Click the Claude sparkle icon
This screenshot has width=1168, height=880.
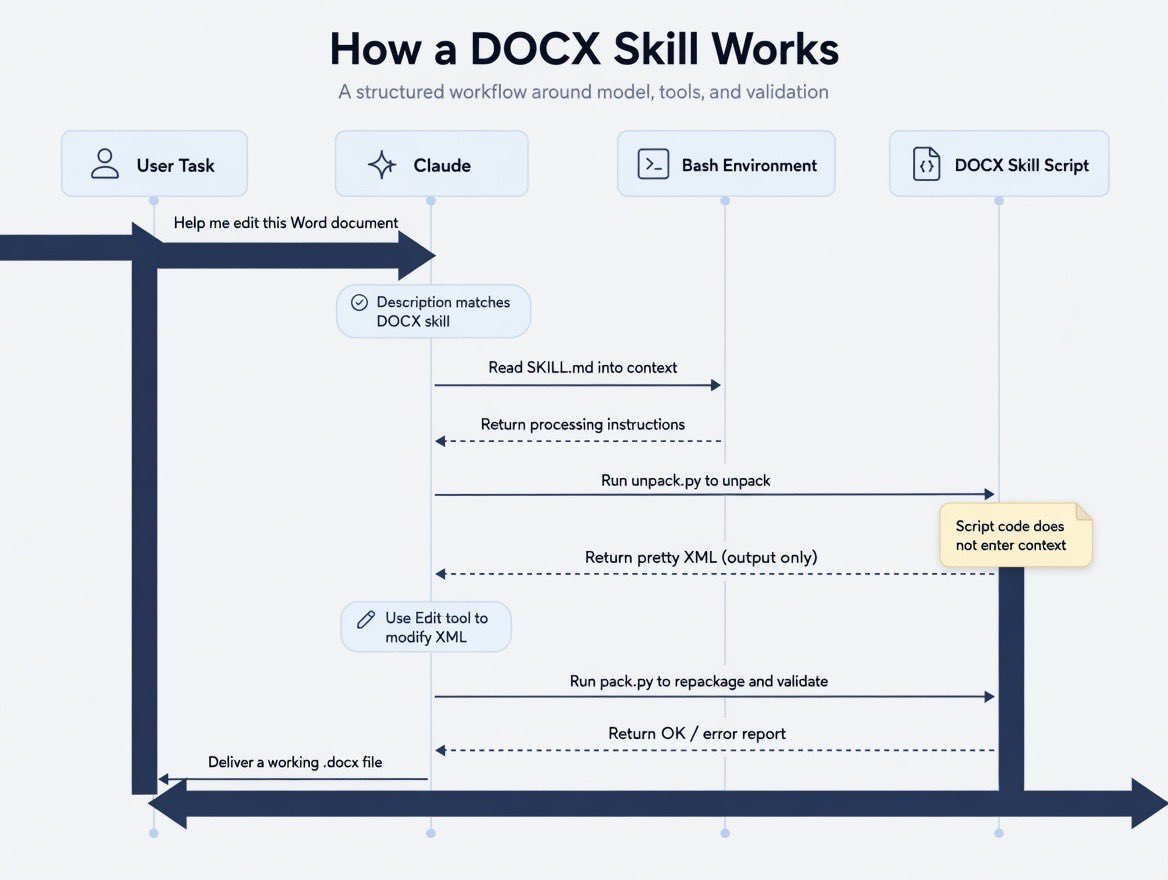coord(382,165)
